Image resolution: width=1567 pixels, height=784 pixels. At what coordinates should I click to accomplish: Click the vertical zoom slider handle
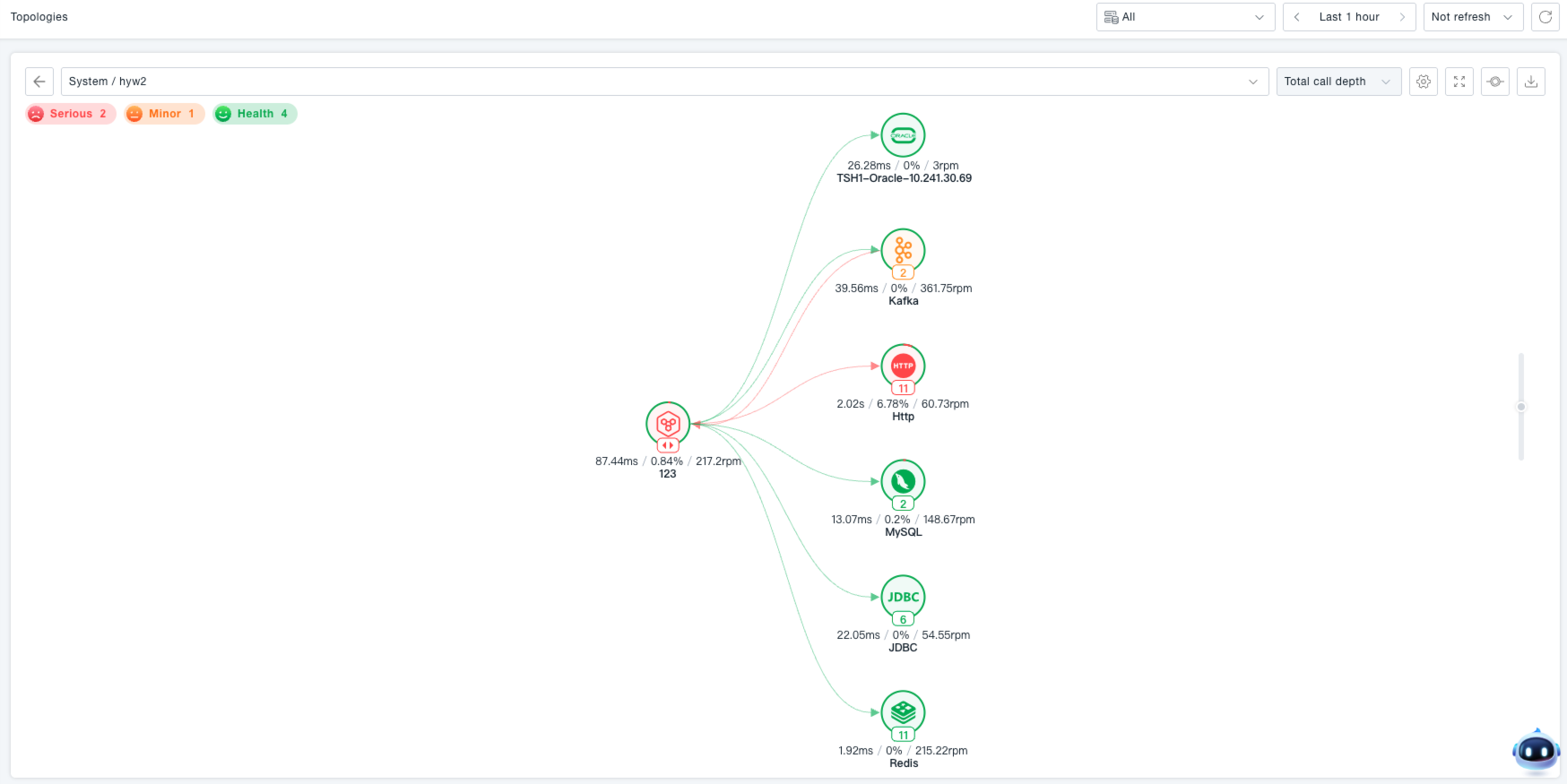click(x=1520, y=407)
